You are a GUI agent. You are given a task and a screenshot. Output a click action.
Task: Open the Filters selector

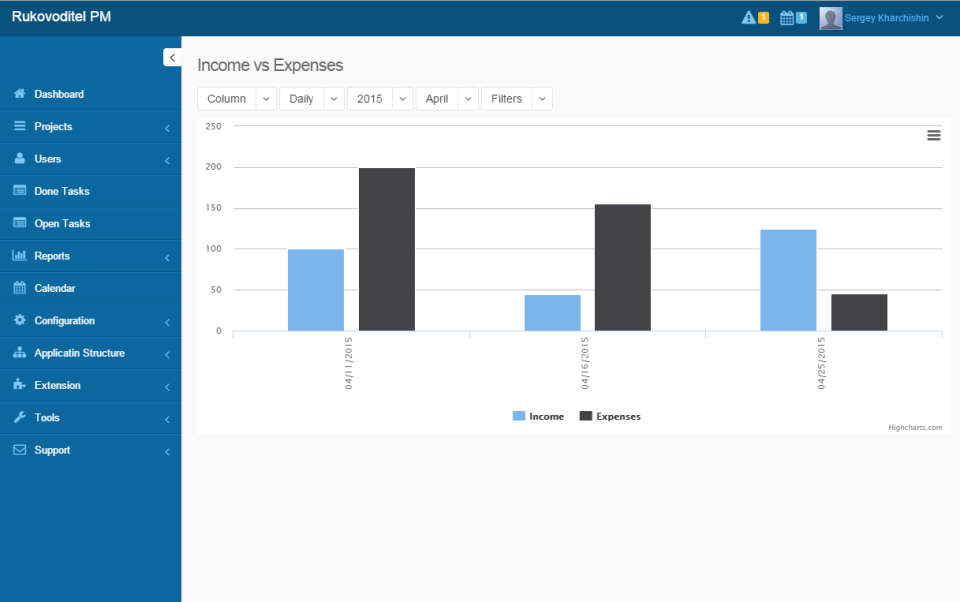517,98
